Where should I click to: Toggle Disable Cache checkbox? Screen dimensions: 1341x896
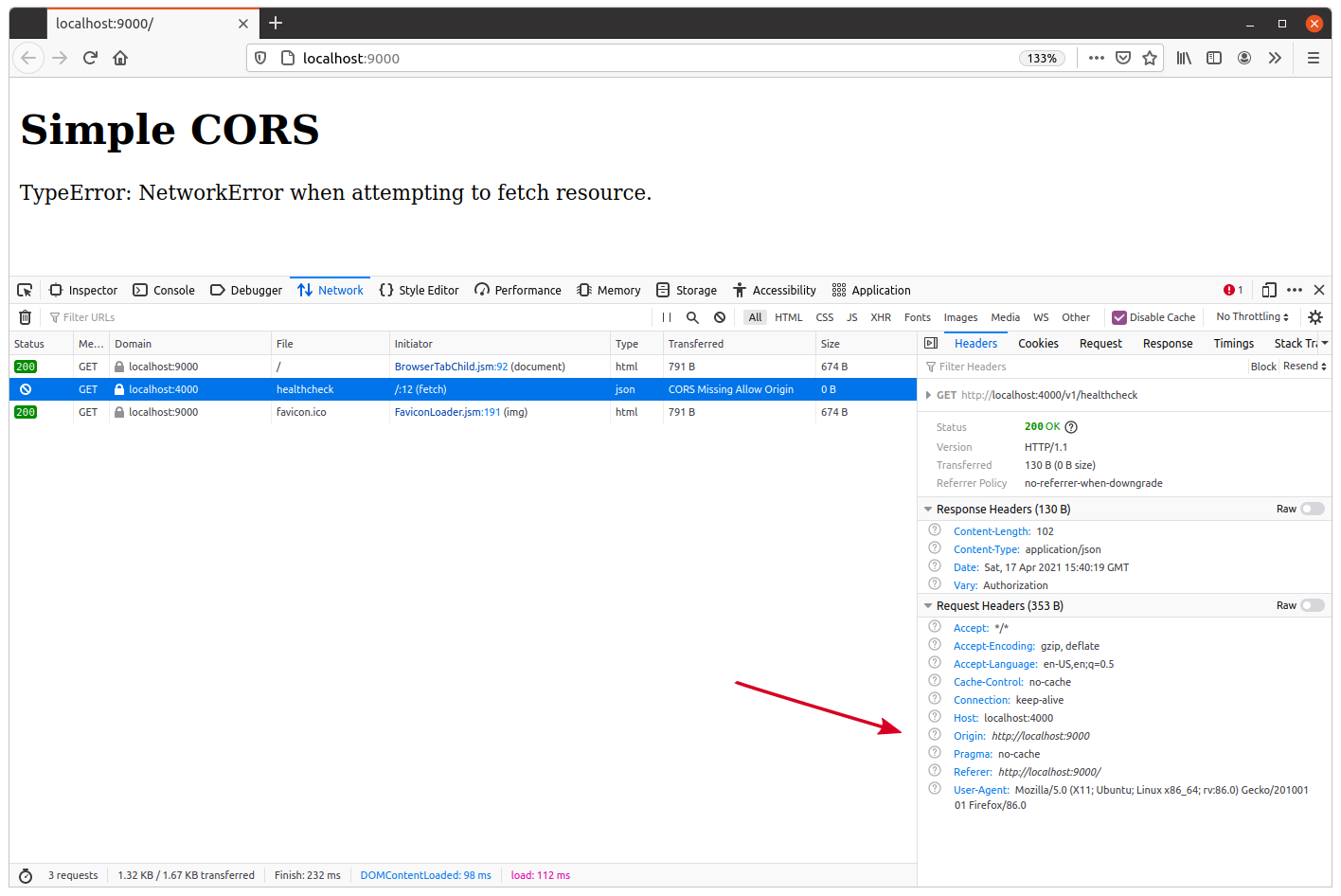tap(1119, 317)
